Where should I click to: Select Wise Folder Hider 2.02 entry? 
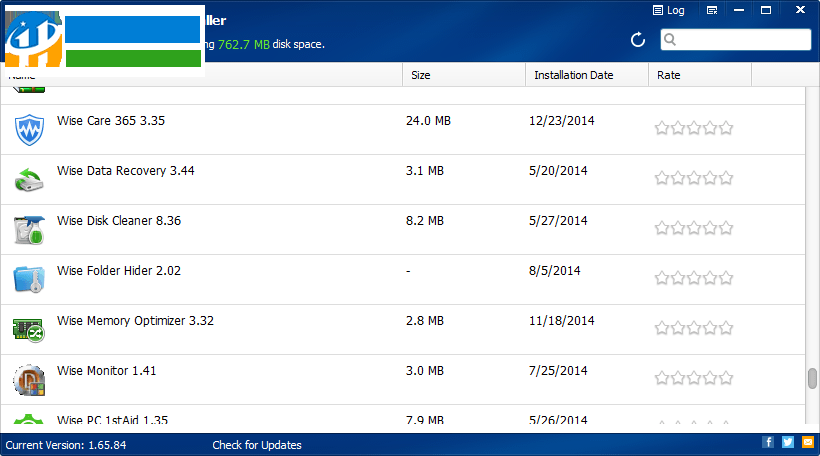pos(403,280)
